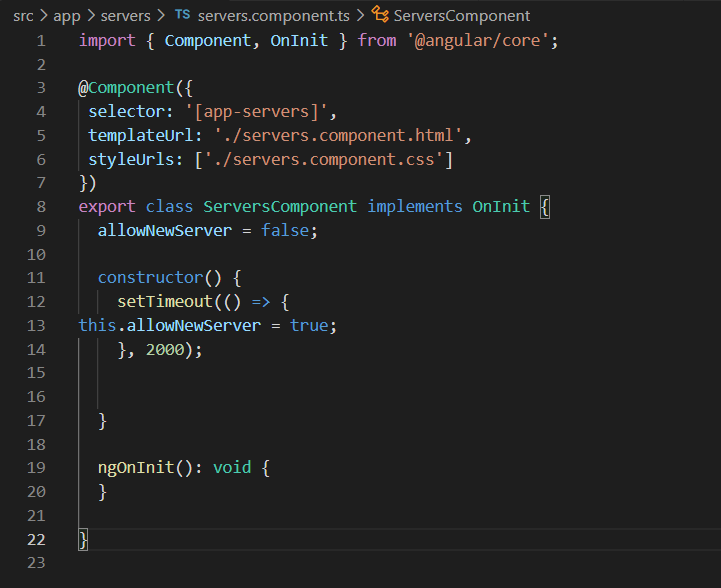
Task: Click the './servers.component.css' style path
Action: tap(330, 159)
